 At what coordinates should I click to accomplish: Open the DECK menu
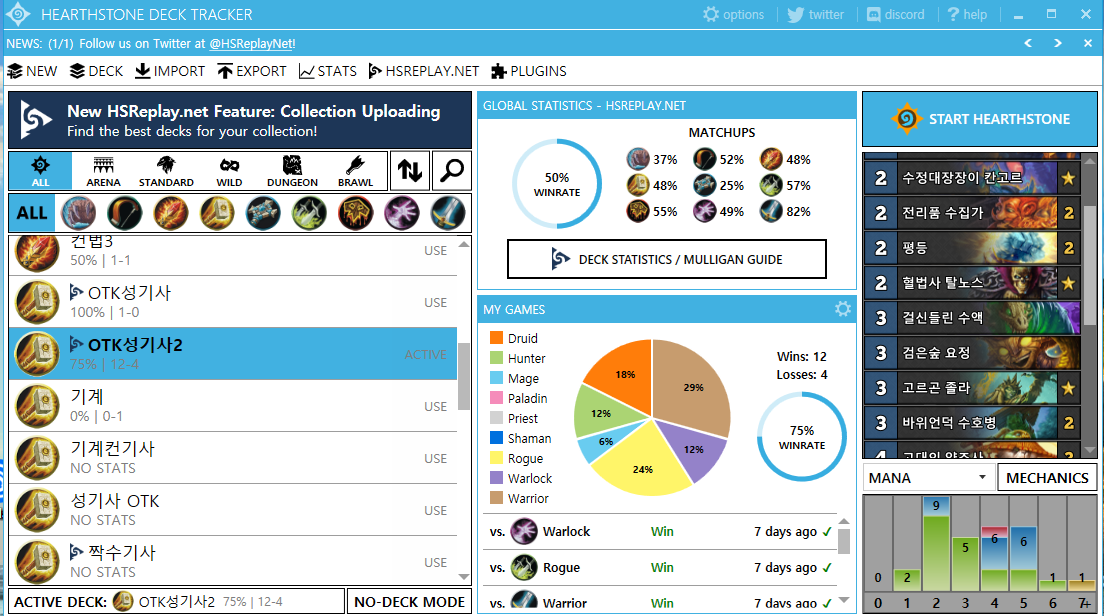click(96, 71)
